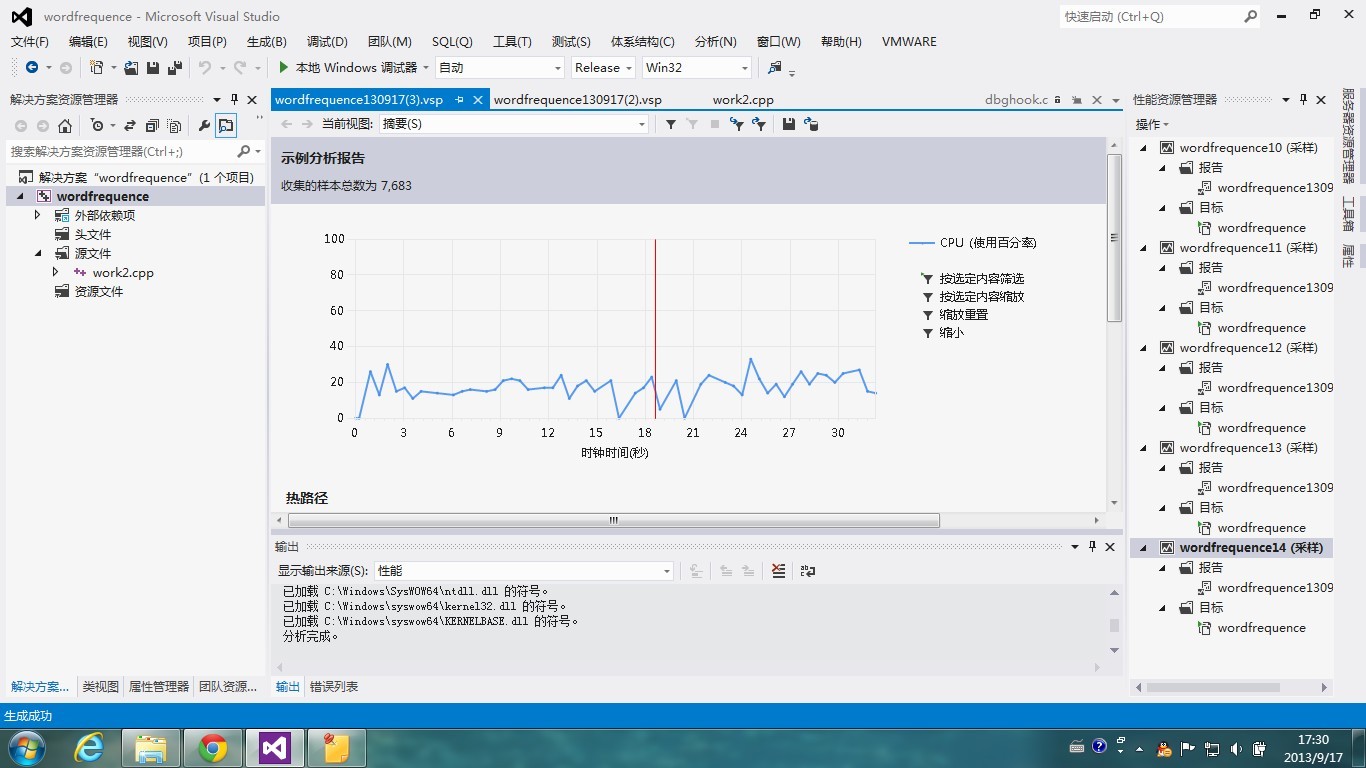Open the VMWARE menu
This screenshot has width=1366, height=768.
pos(909,41)
